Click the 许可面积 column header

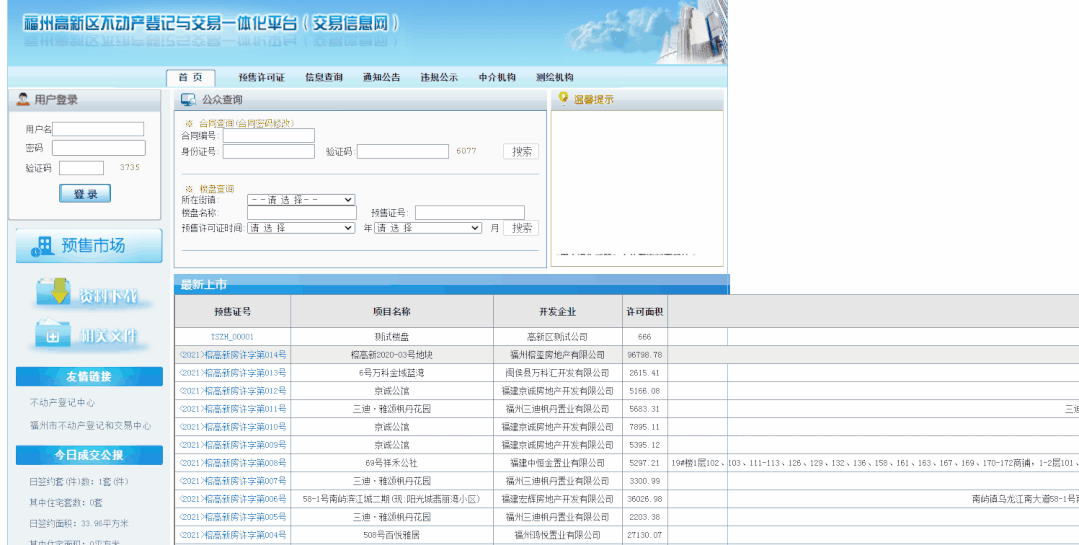click(645, 312)
